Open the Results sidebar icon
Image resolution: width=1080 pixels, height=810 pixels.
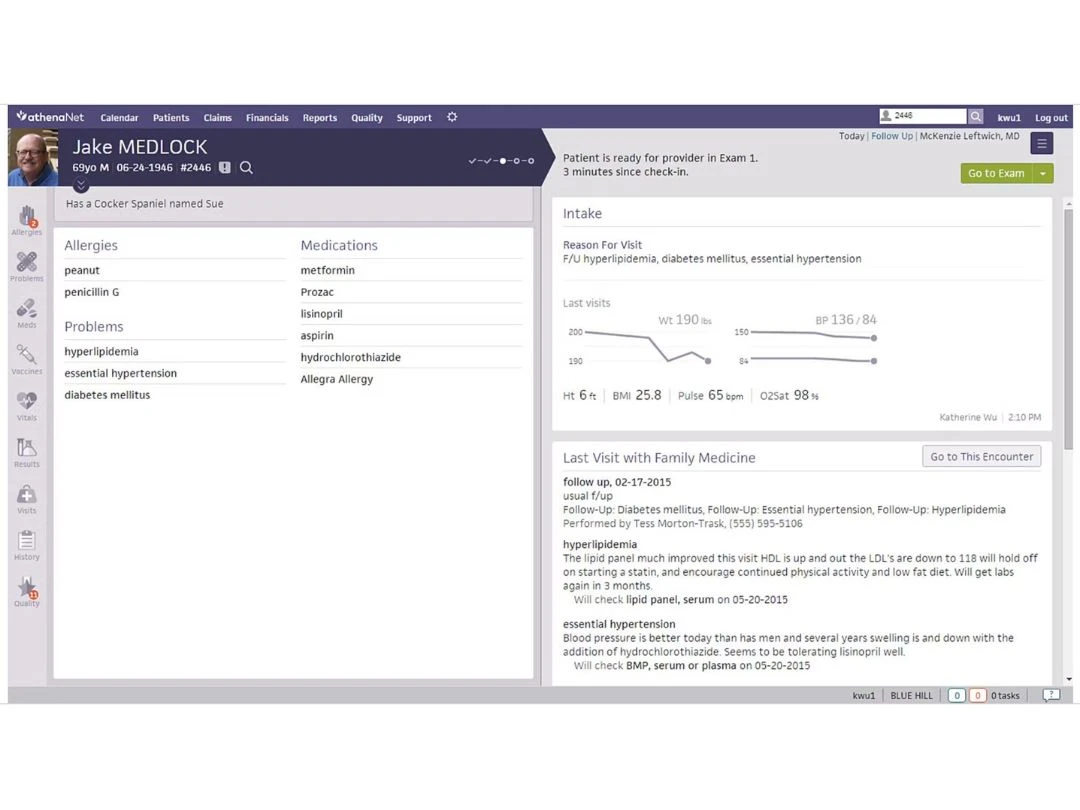27,453
